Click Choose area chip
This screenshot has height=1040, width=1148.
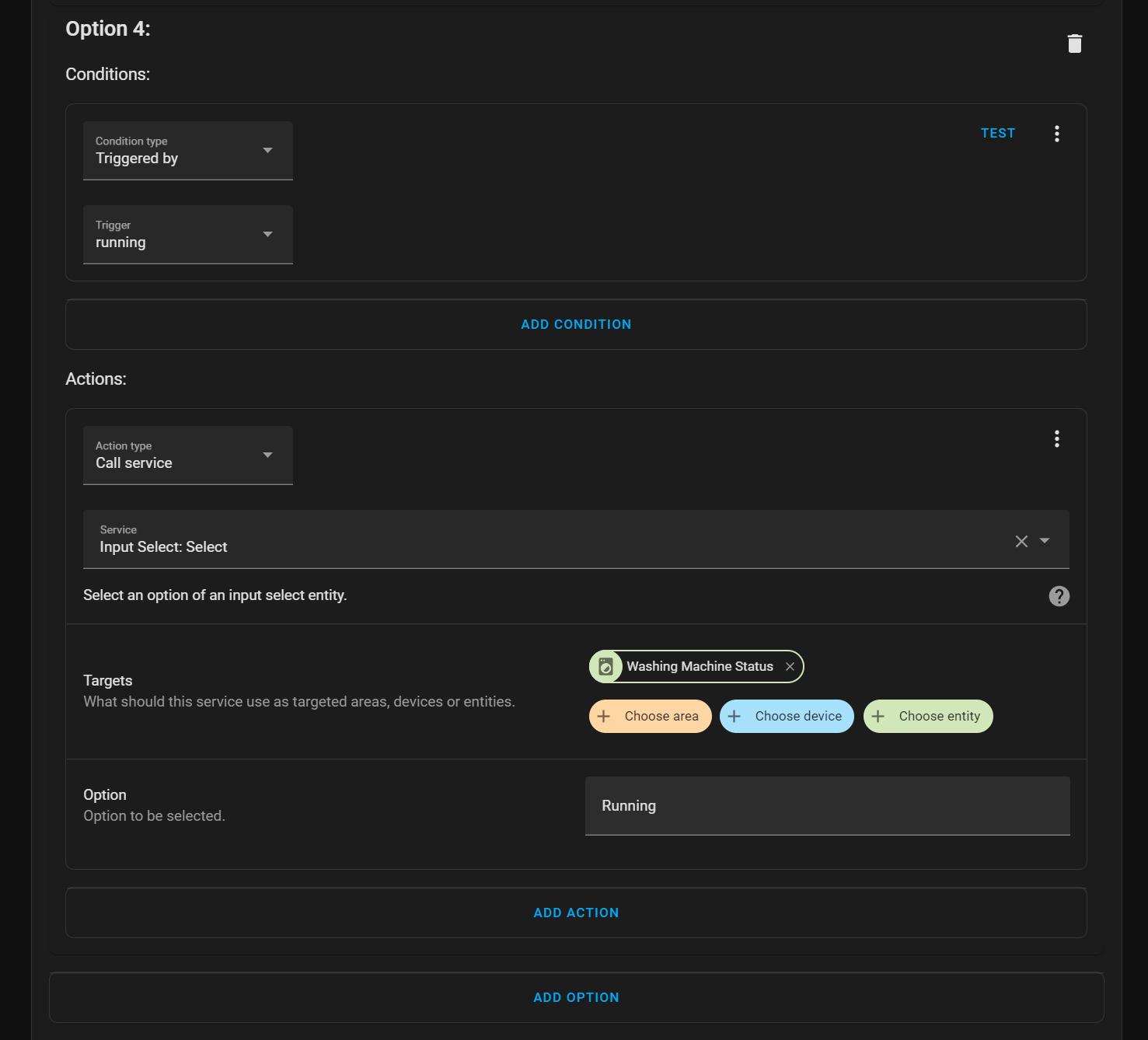651,717
